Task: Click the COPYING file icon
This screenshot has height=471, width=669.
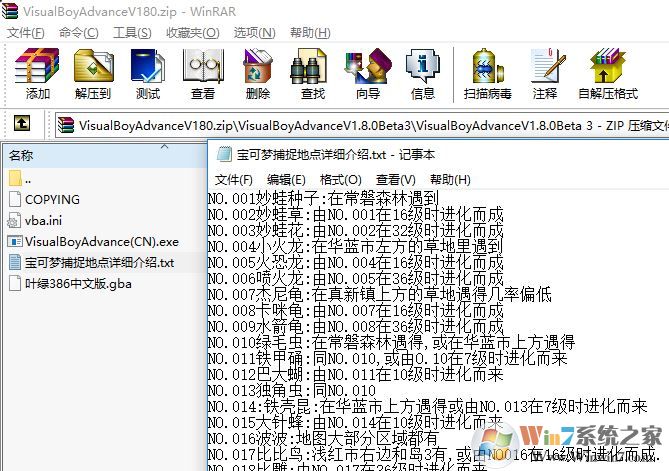Action: pyautogui.click(x=15, y=199)
